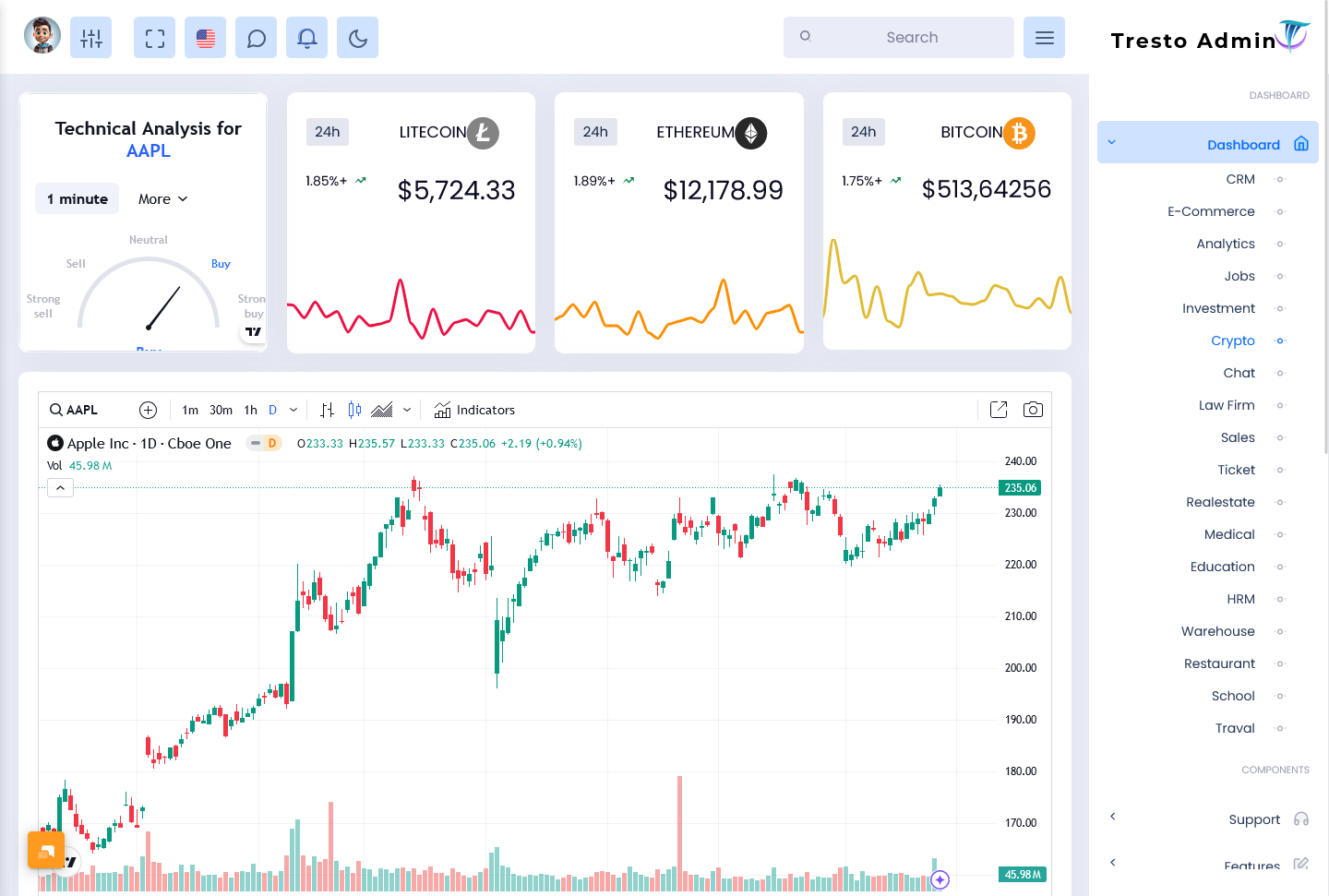Screen dimensions: 1329x896
Task: Collapse the chart legend arrow
Action: (x=60, y=487)
